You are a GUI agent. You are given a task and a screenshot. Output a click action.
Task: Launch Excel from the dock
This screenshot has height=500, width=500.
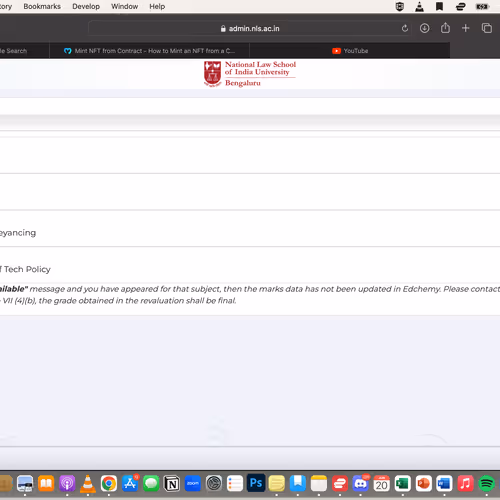click(x=403, y=483)
